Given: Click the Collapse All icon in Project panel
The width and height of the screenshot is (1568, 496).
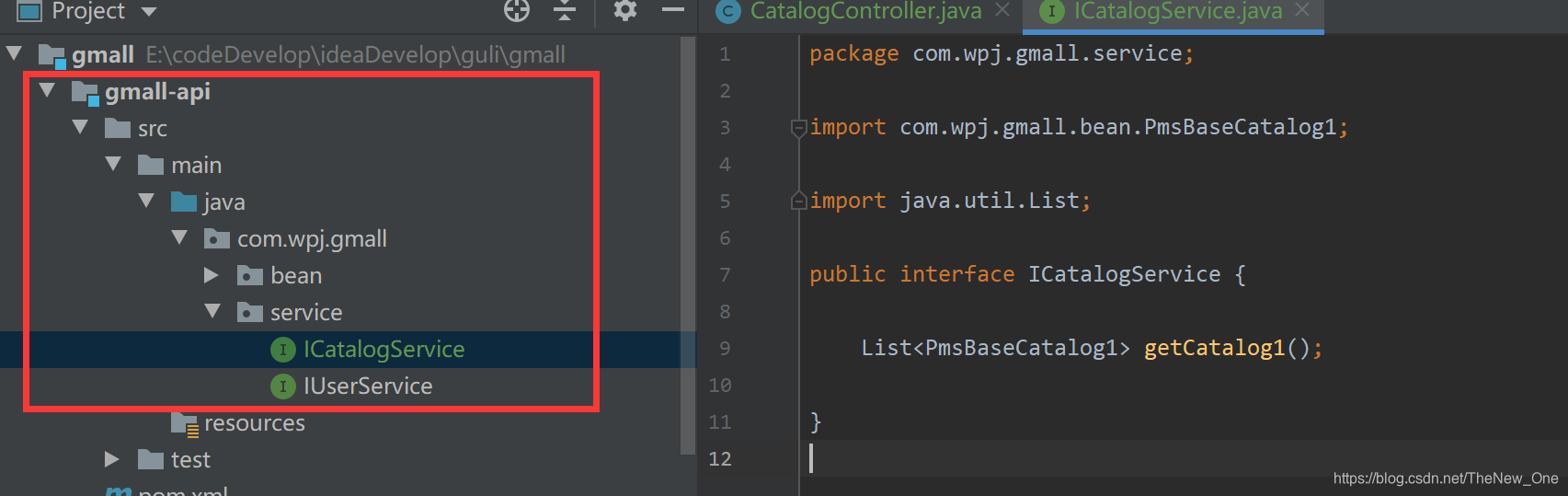Looking at the screenshot, I should pos(565,10).
